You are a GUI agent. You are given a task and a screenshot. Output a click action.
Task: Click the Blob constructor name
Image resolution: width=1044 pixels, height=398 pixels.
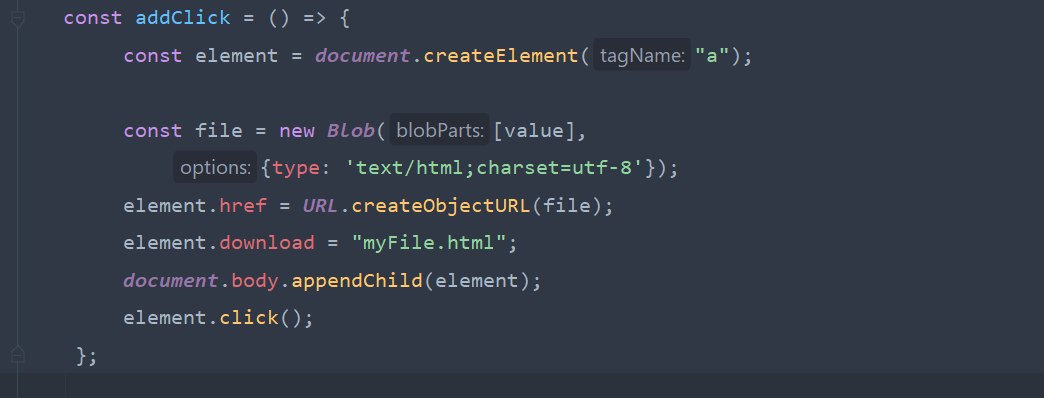point(351,130)
